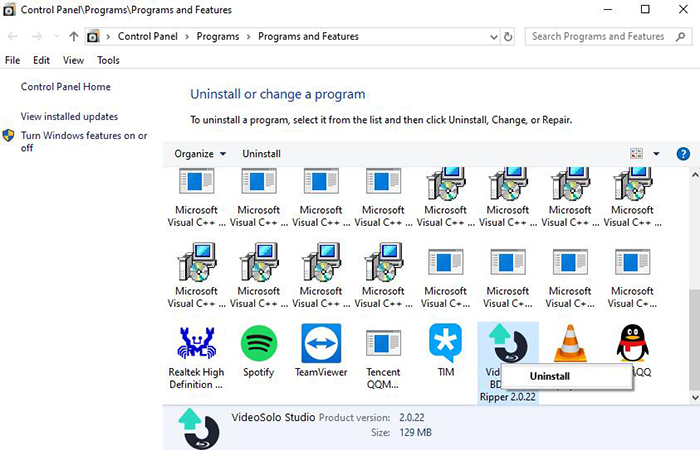Expand the address bar history dropdown
The width and height of the screenshot is (700, 450).
(x=494, y=37)
